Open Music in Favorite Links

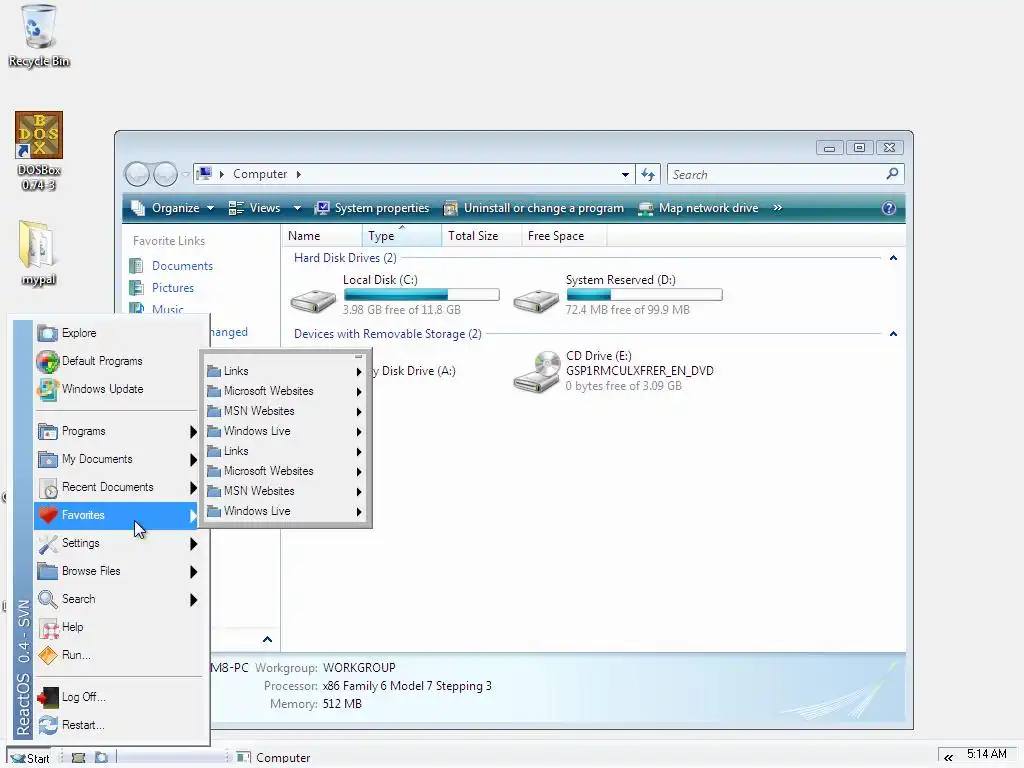168,309
